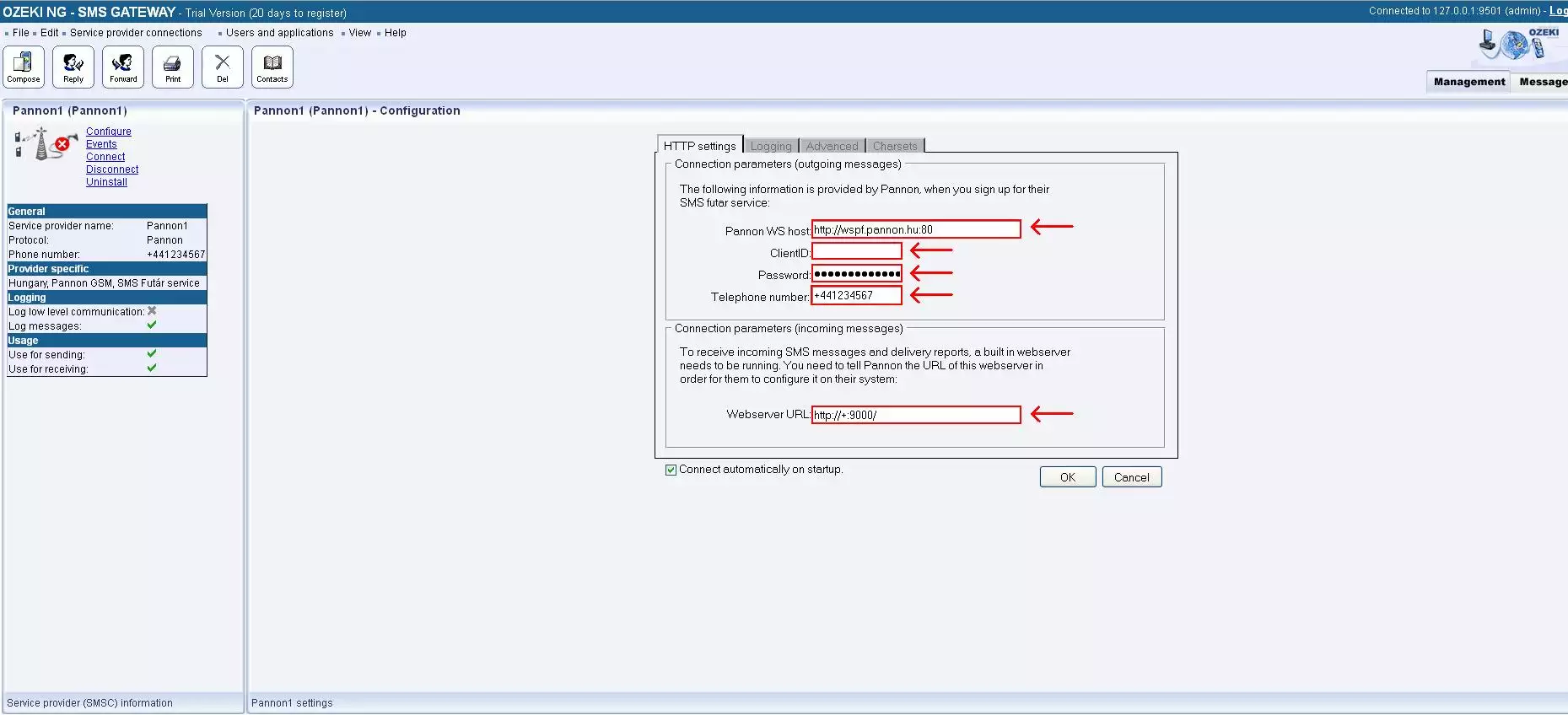Click the Use for receiving check mark

pyautogui.click(x=152, y=368)
